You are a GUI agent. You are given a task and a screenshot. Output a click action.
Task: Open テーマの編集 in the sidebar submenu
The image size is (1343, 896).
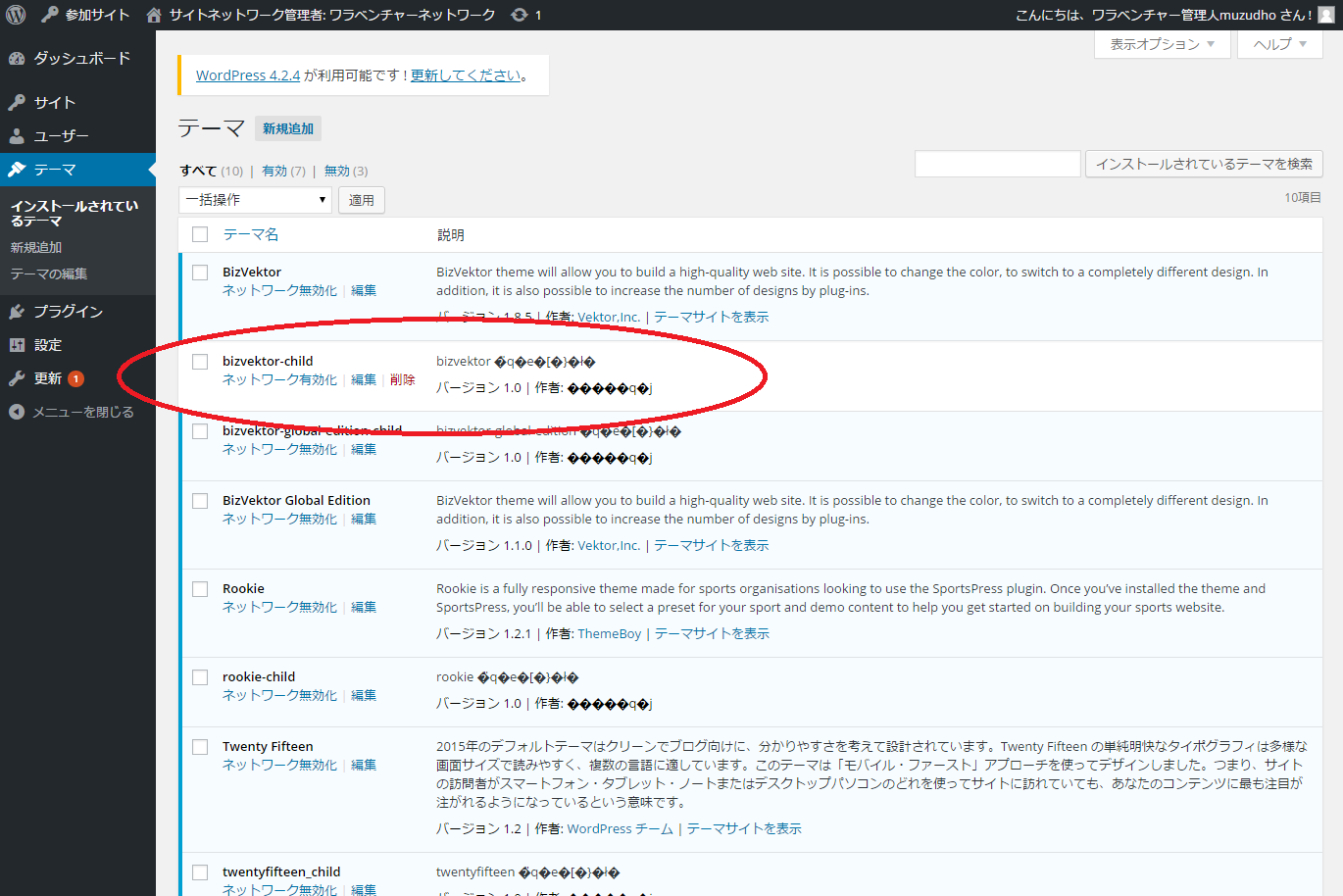[49, 274]
